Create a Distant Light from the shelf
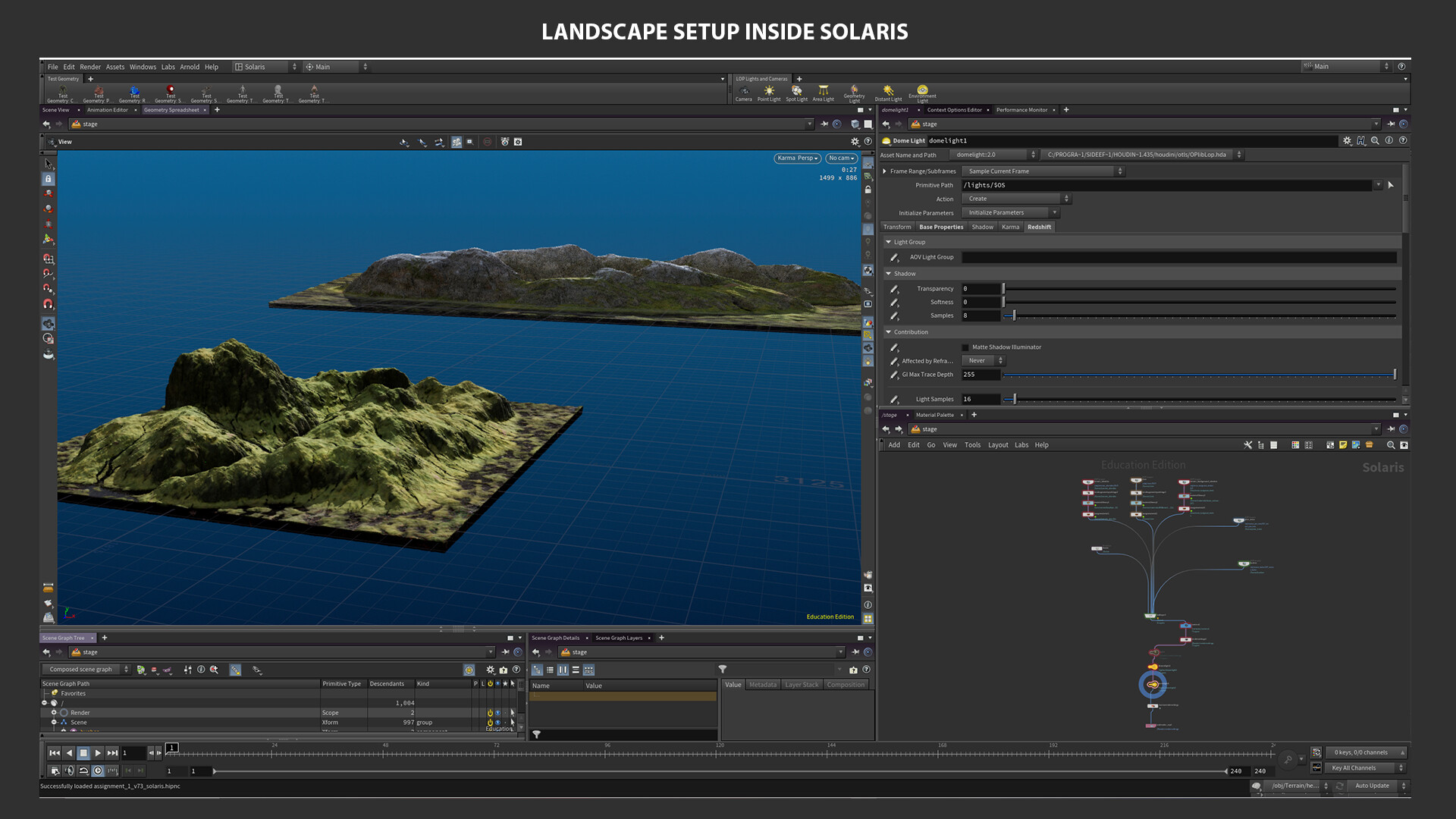1456x819 pixels. pyautogui.click(x=886, y=92)
